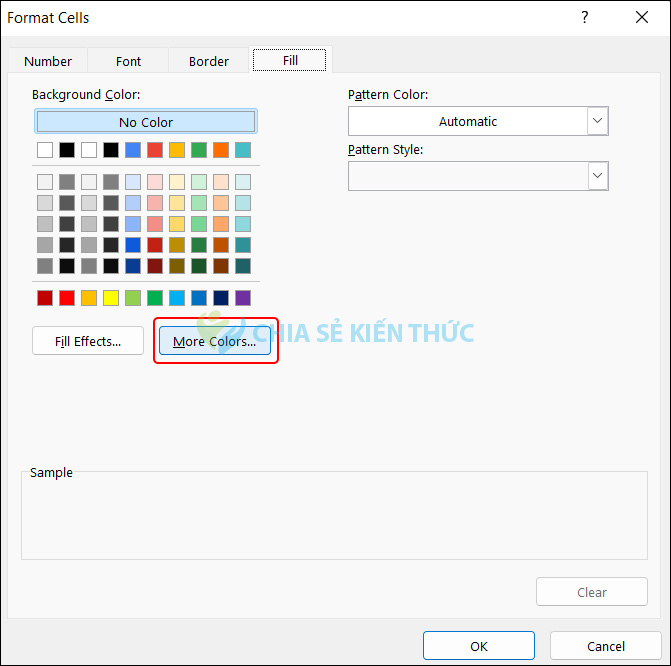
Task: Switch to the Number tab
Action: point(48,61)
